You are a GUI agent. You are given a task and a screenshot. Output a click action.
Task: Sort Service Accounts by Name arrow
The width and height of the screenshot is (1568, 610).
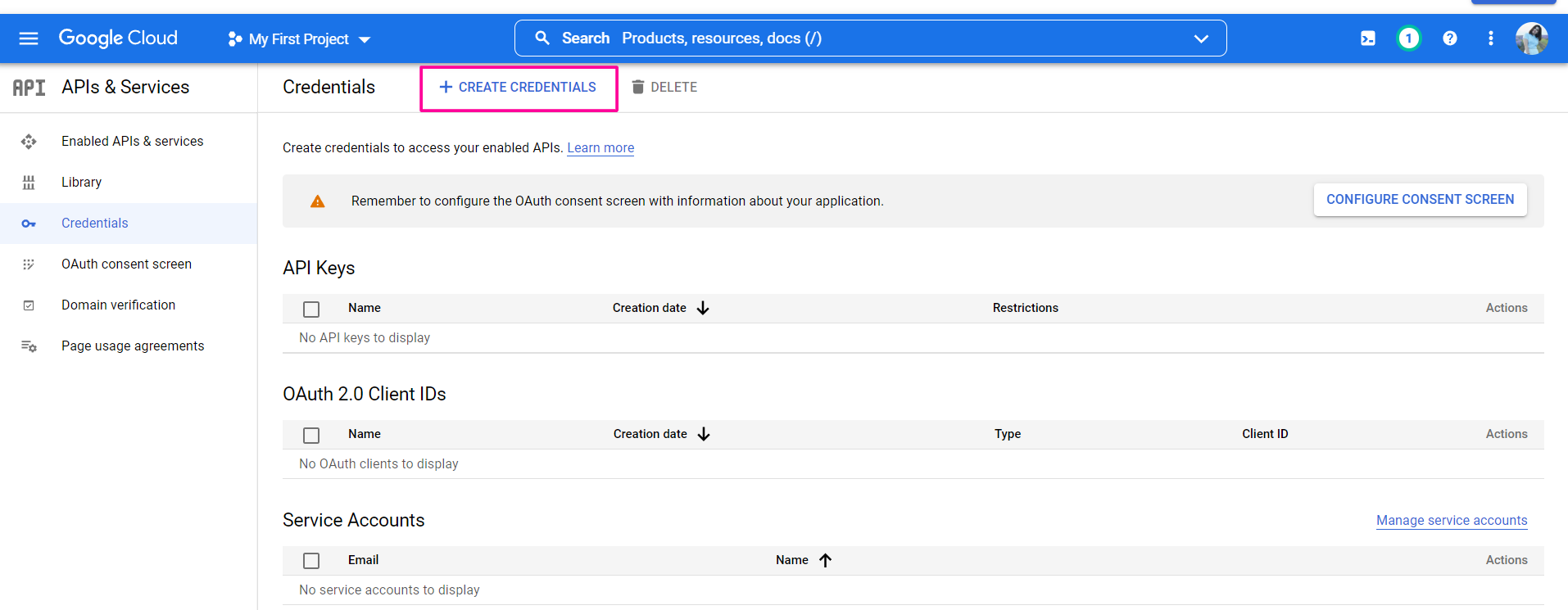825,560
